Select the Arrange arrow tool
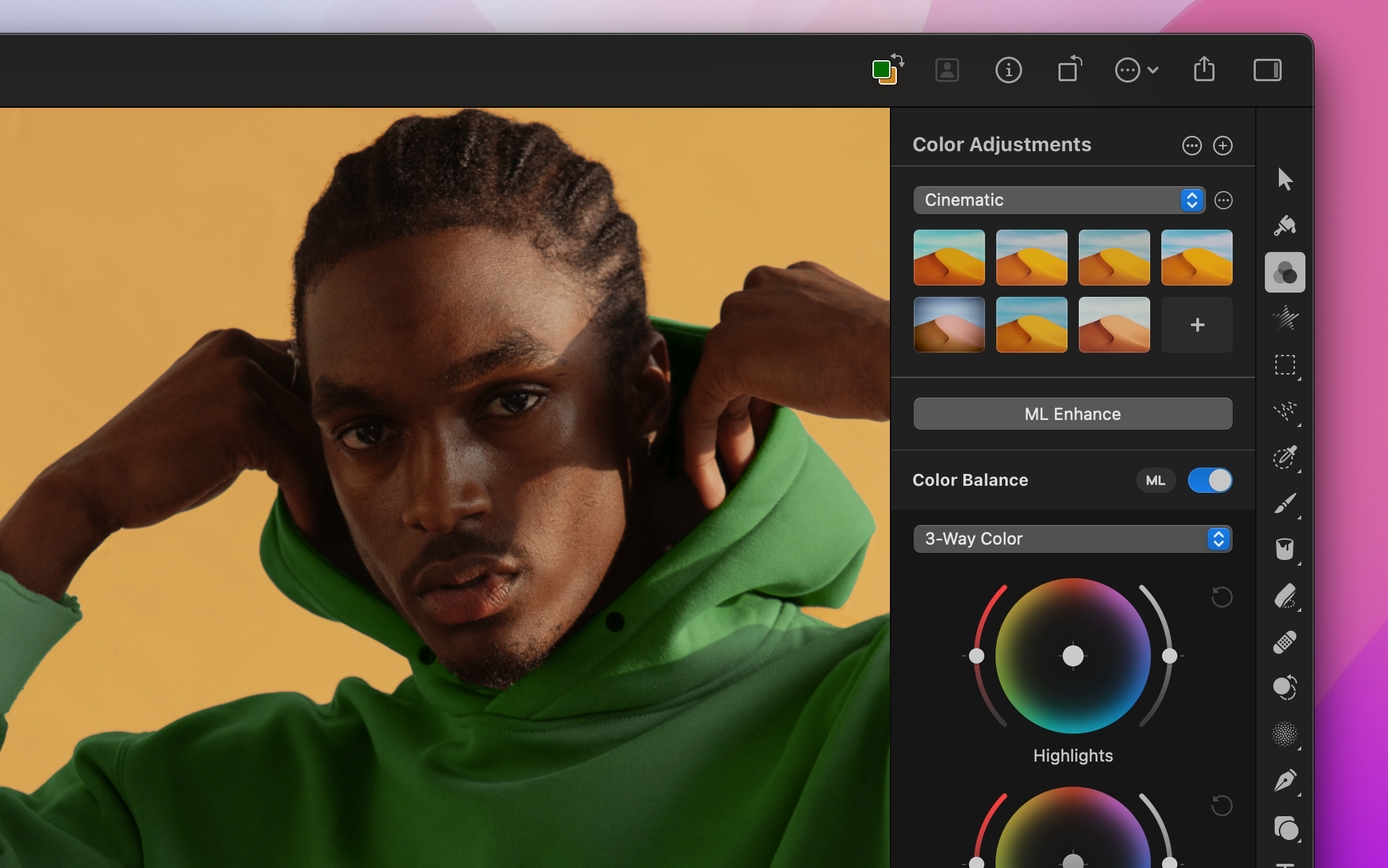 [x=1285, y=179]
